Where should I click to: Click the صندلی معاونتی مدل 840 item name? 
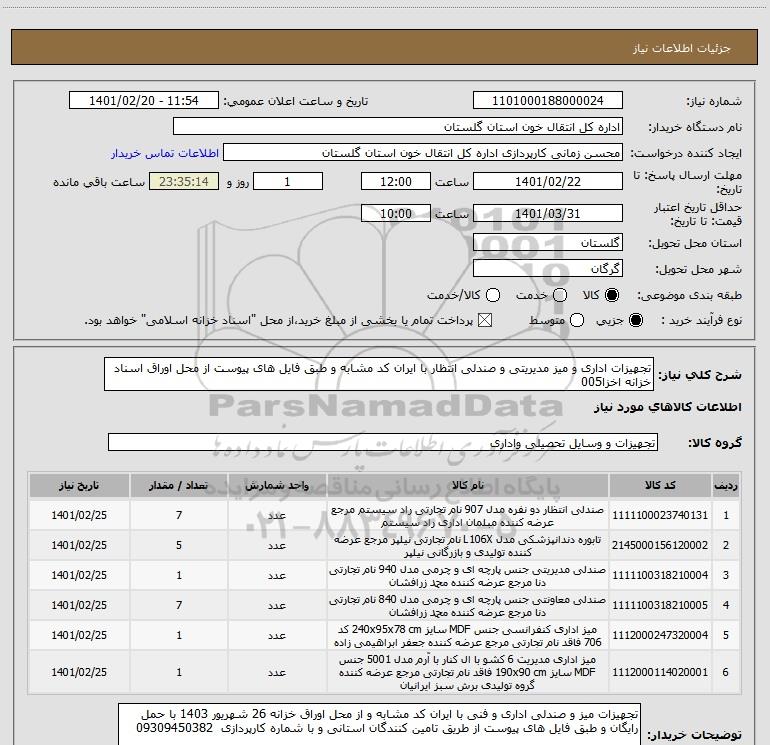coord(468,606)
